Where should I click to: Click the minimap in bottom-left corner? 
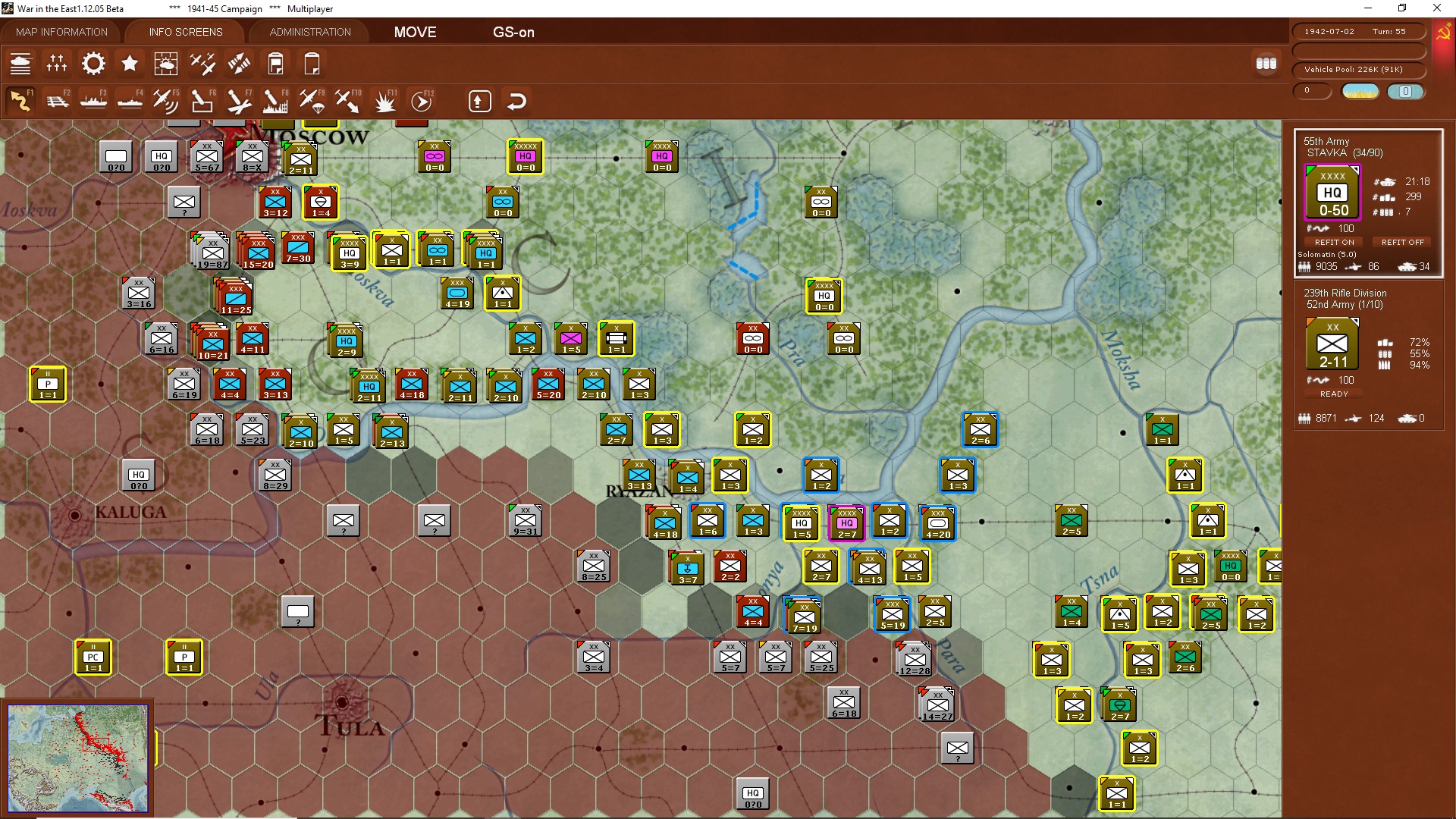tap(78, 758)
